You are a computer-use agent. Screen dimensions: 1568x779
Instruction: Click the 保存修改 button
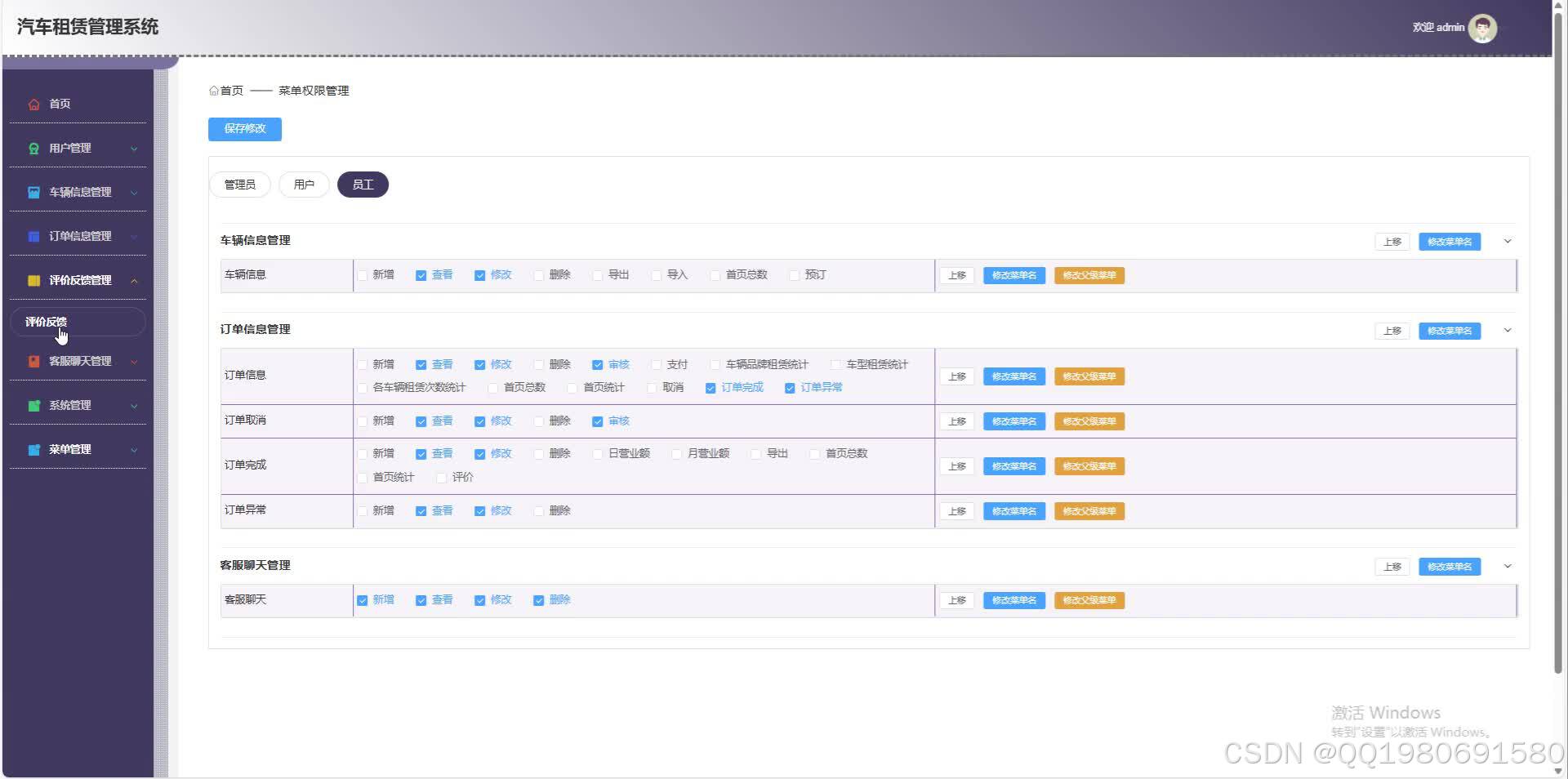tap(245, 129)
